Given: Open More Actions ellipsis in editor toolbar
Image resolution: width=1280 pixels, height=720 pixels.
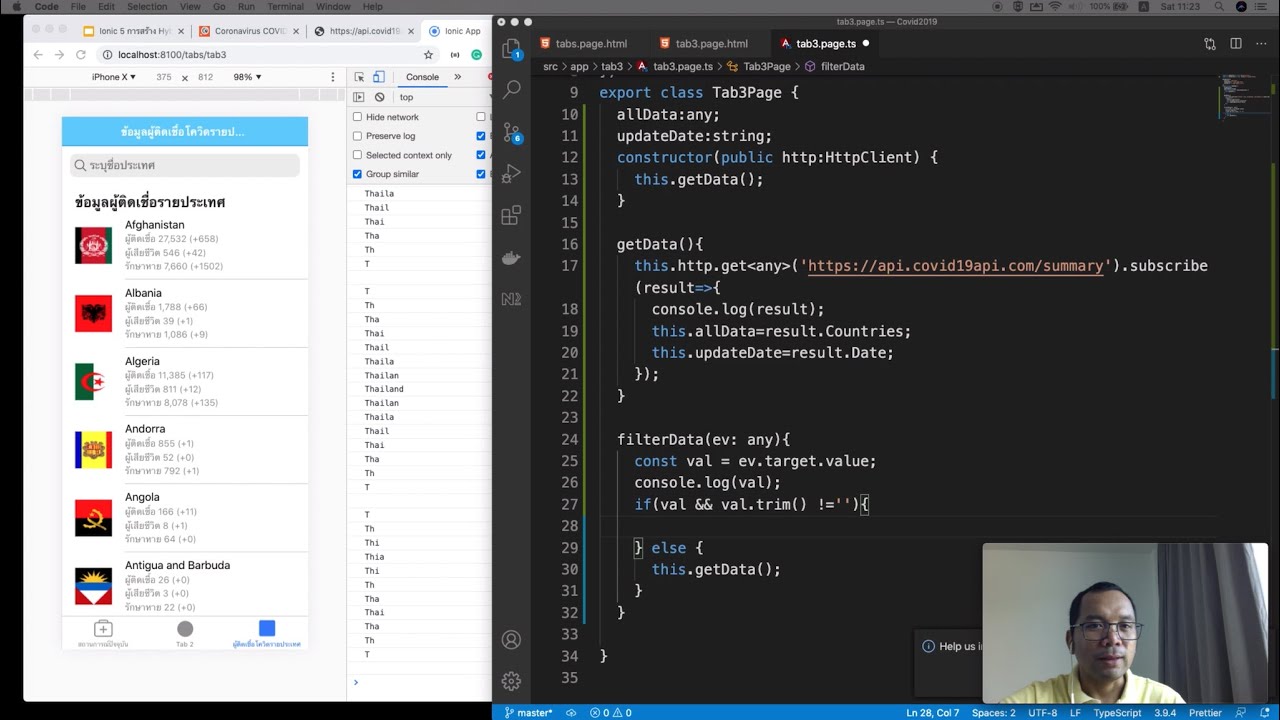Looking at the screenshot, I should [1261, 44].
